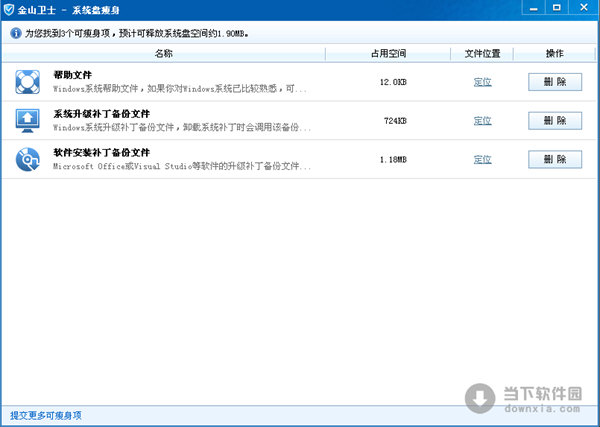Delete the 软件安装补丁备份文件 item
This screenshot has height=427, width=600.
554,159
